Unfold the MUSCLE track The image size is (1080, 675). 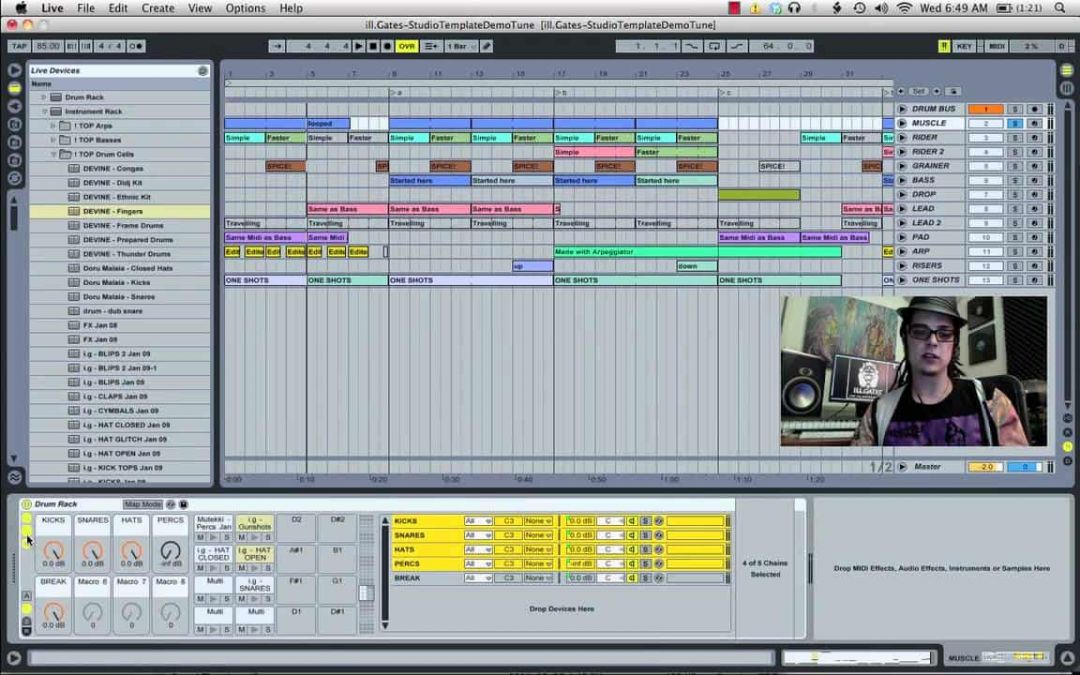point(902,123)
